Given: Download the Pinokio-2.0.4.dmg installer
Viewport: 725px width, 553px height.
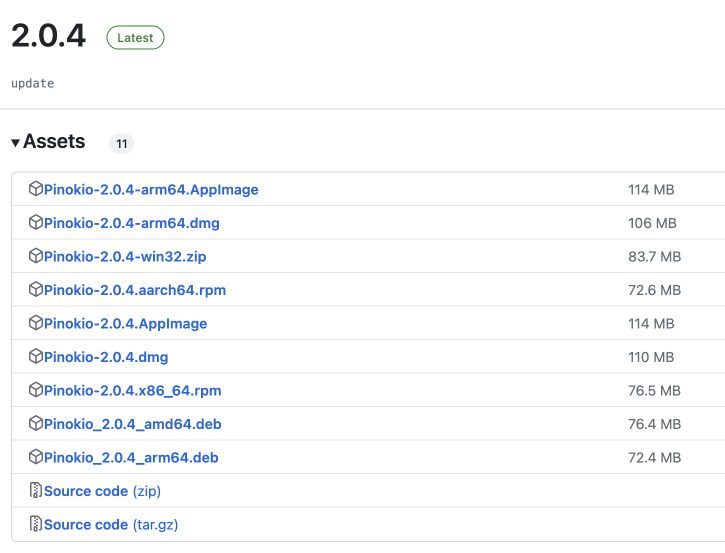Looking at the screenshot, I should [105, 357].
